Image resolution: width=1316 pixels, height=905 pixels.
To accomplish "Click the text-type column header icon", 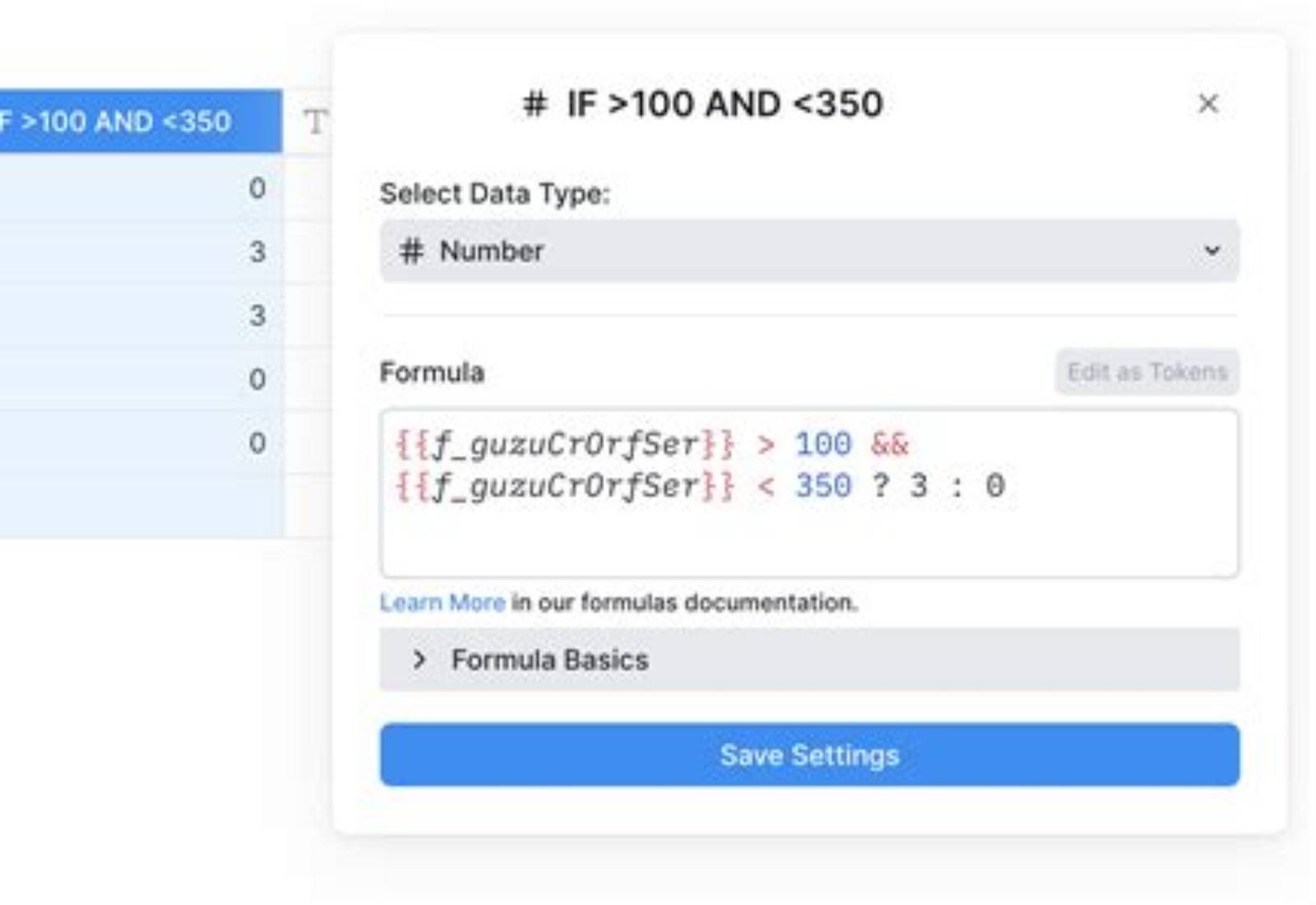I will point(315,122).
